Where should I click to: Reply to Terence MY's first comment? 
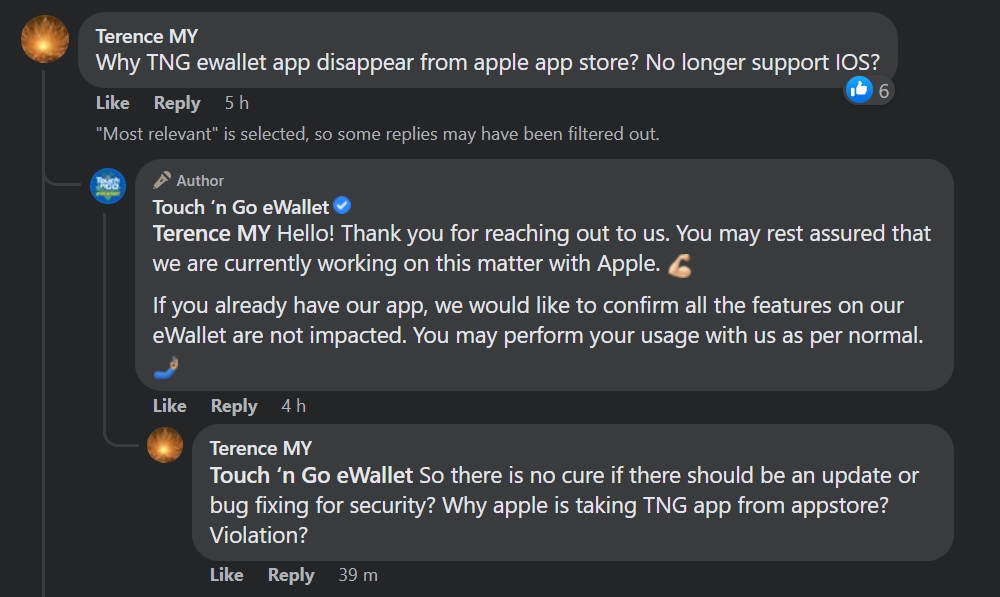pyautogui.click(x=177, y=103)
